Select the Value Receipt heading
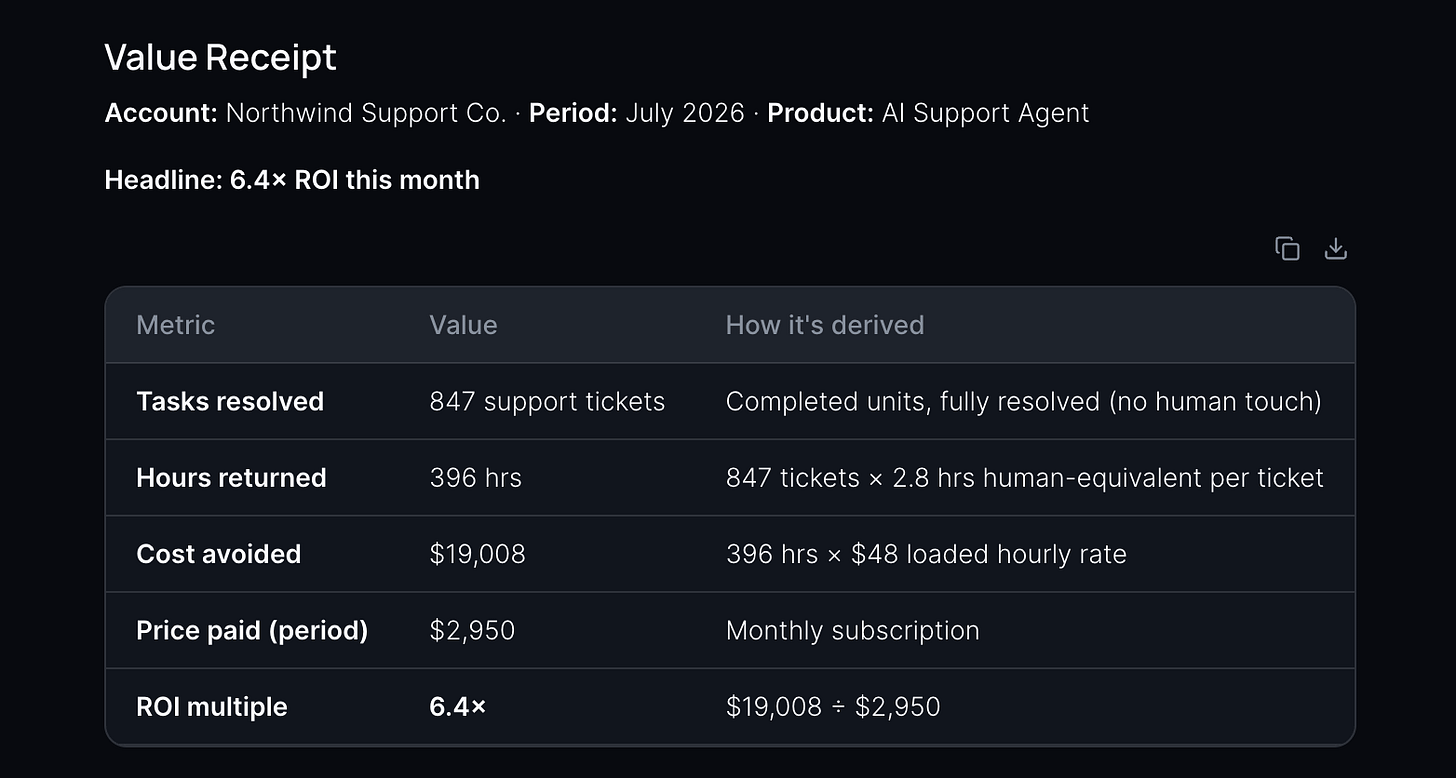The height and width of the screenshot is (778, 1456). (x=220, y=57)
